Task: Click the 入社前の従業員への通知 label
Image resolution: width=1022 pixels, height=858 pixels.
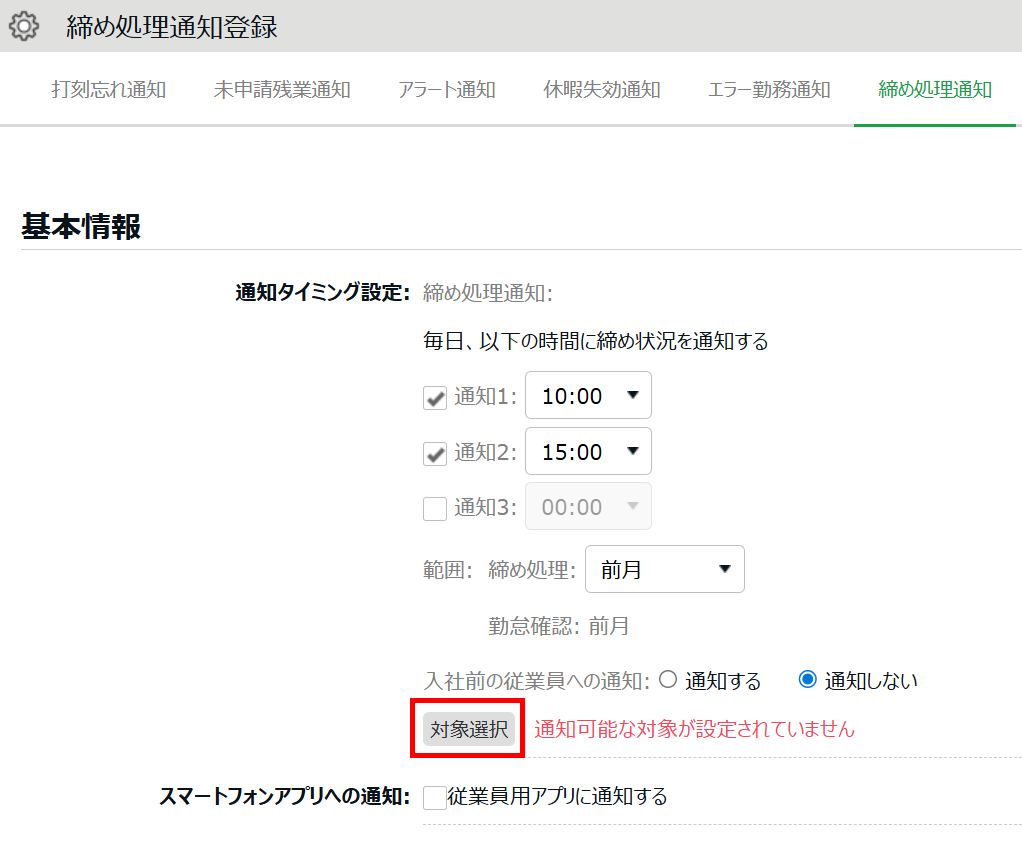Action: (536, 681)
